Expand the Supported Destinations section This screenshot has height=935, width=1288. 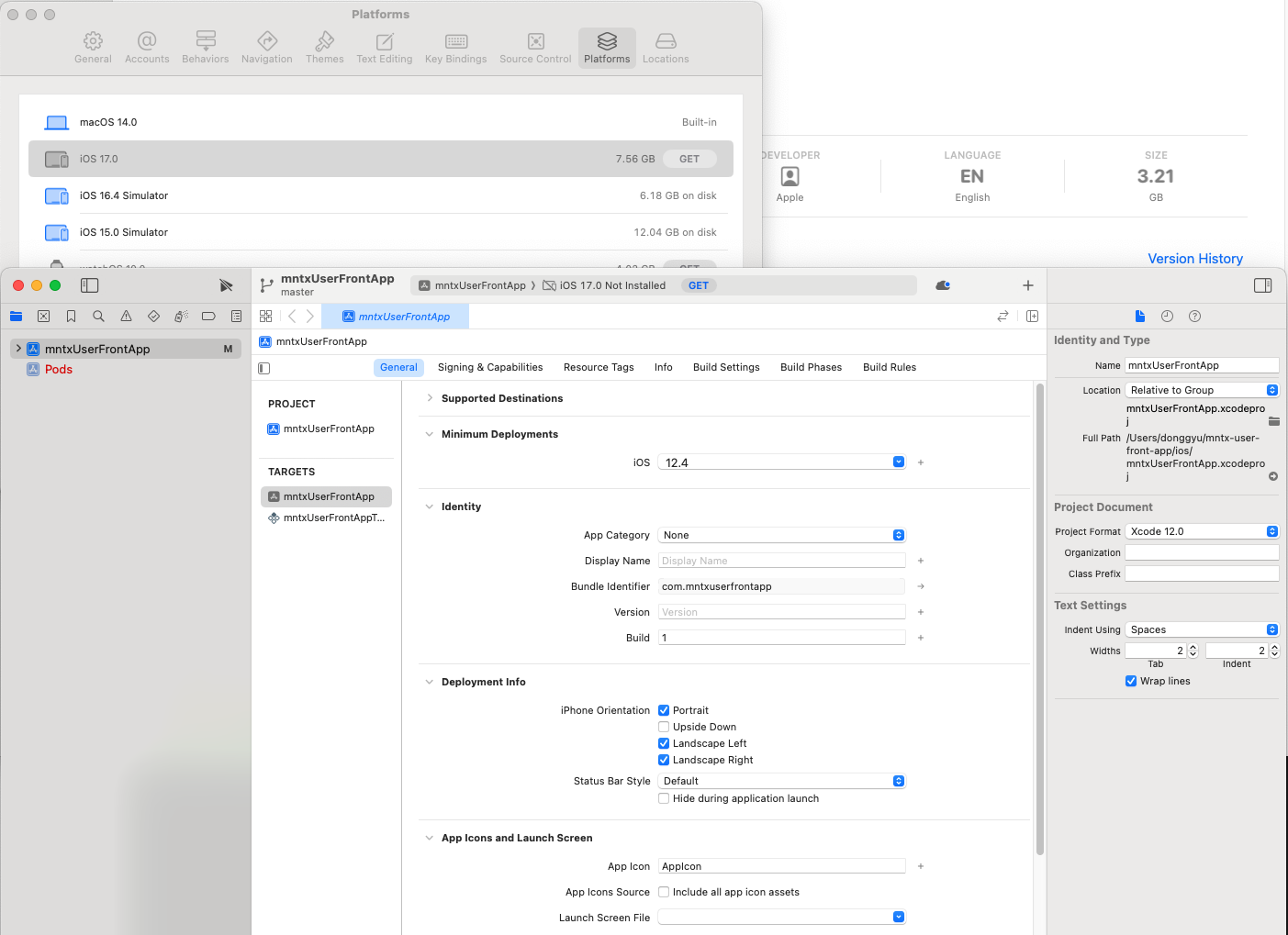430,398
